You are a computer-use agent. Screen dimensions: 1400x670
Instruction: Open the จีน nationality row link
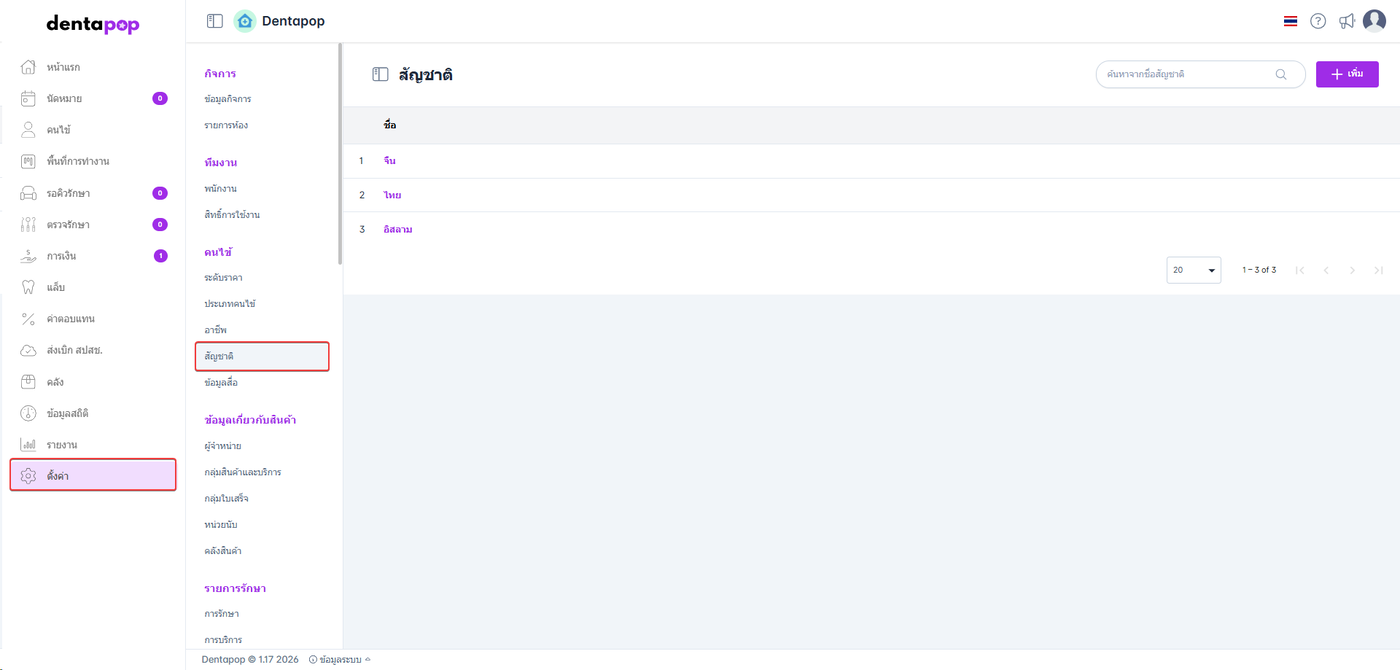tap(389, 160)
